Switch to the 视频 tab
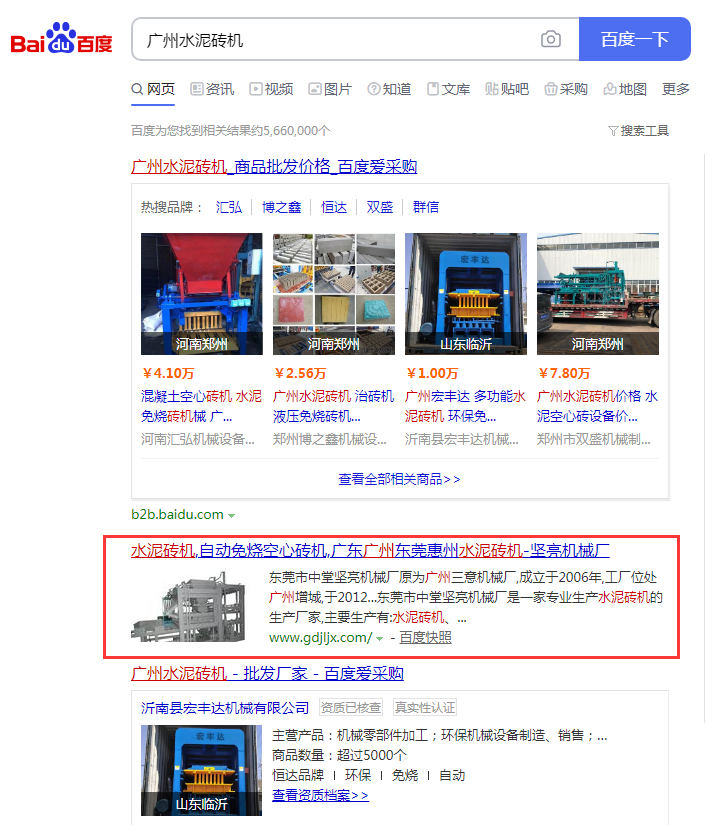 point(271,89)
